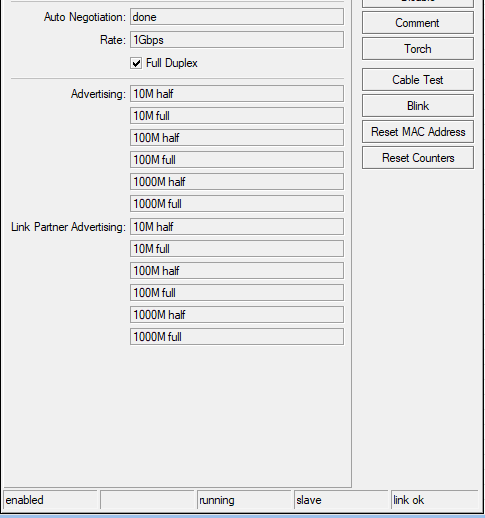
Task: Select Advertising 100M half field
Action: coord(237,138)
